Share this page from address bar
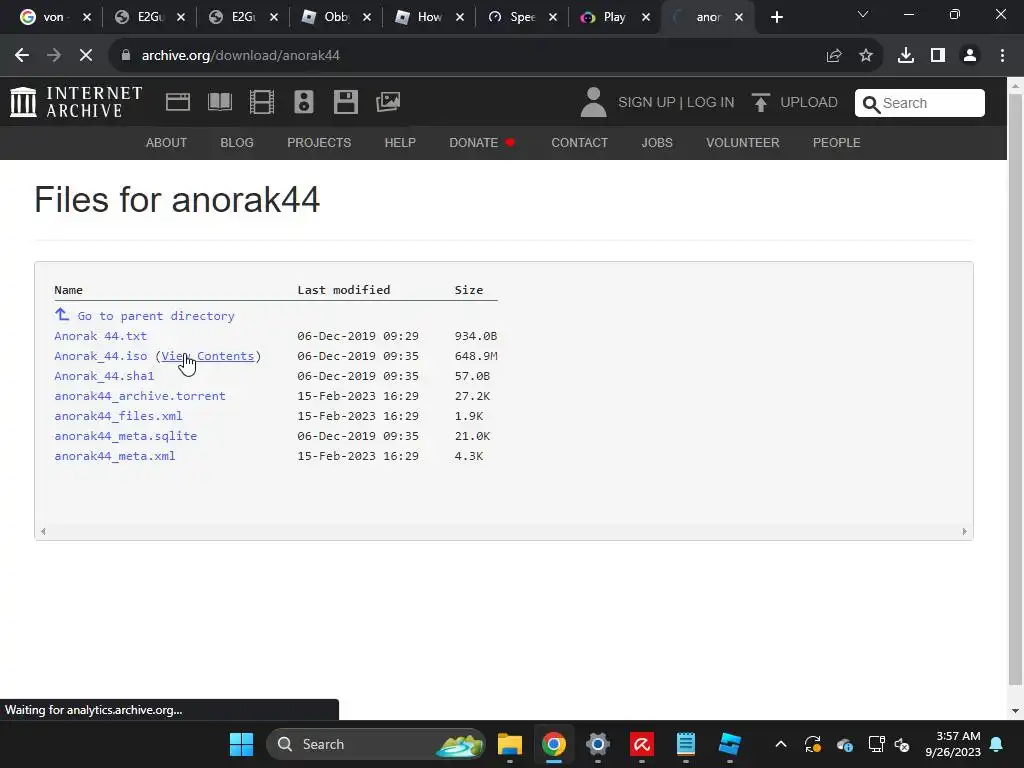The height and width of the screenshot is (768, 1024). tap(834, 56)
